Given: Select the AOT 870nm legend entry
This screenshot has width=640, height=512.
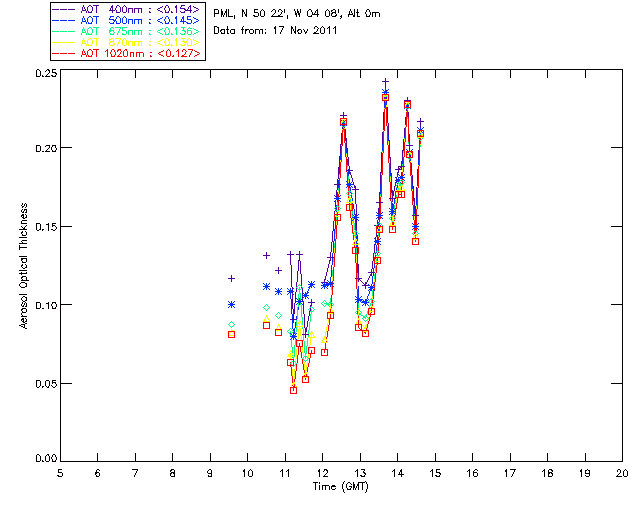Looking at the screenshot, I should coord(126,42).
